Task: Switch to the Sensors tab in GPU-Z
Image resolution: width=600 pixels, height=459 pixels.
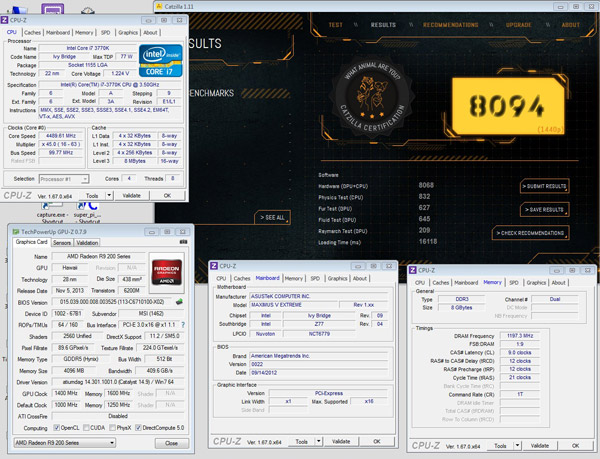Action: [62, 242]
